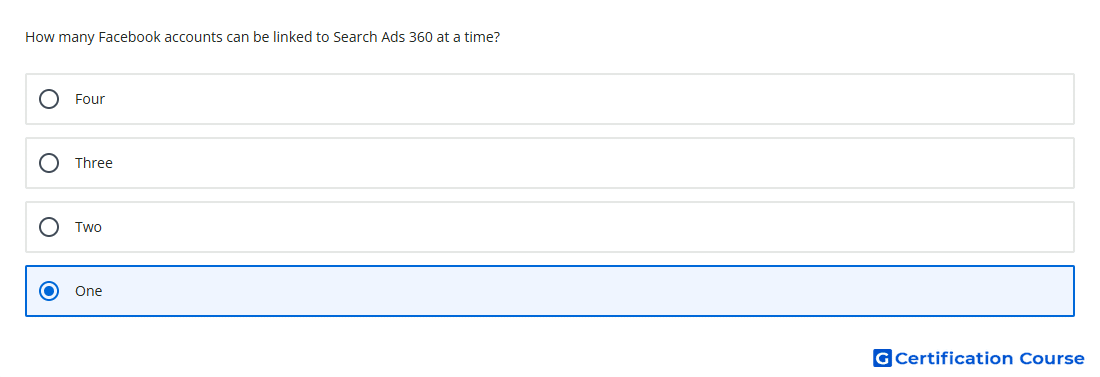Click inside the "Two" answer option box
Viewport: 1100px width, 377px height.
(x=550, y=227)
